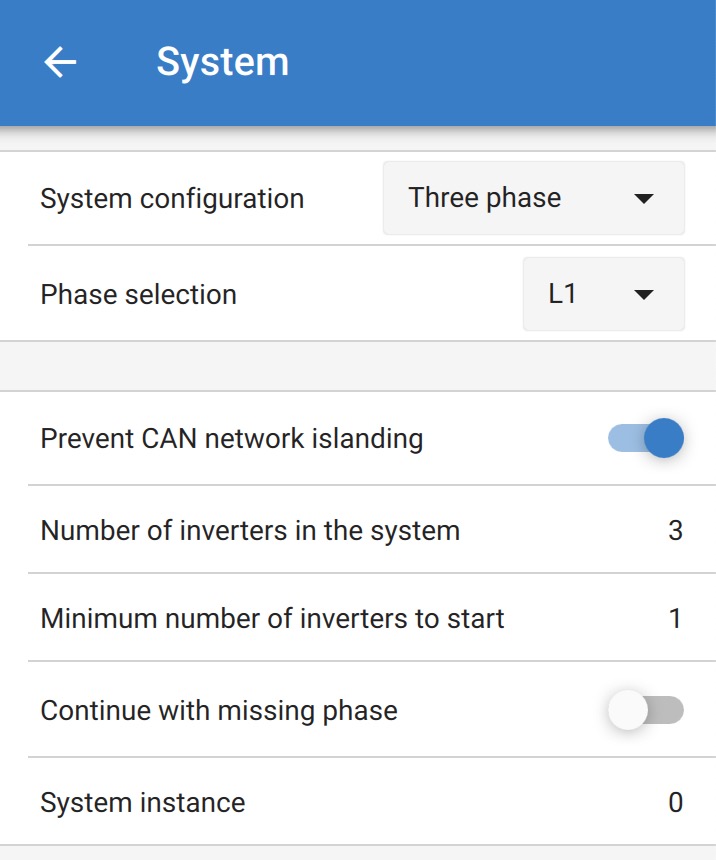Enable the Continue with missing phase switch

tap(646, 711)
